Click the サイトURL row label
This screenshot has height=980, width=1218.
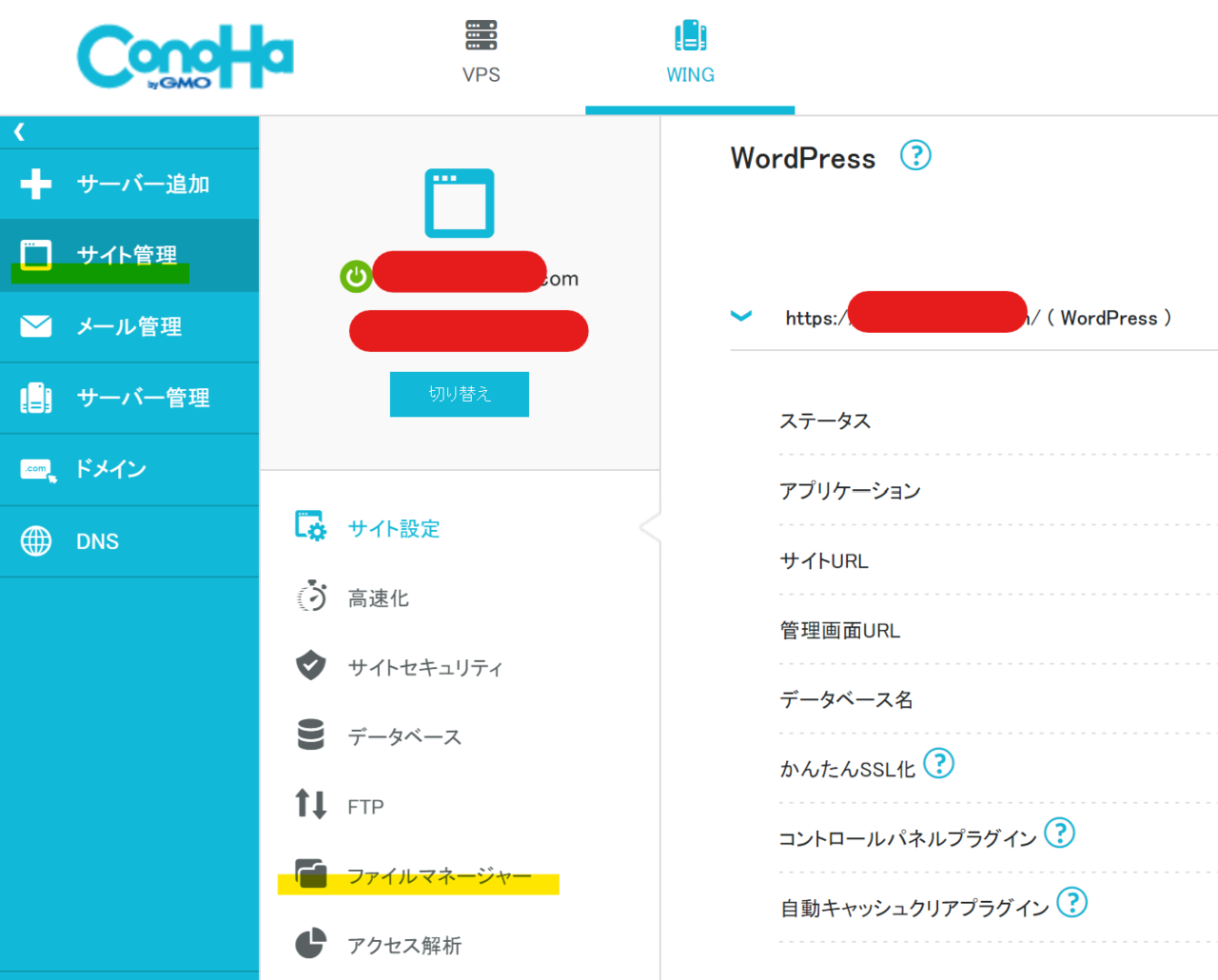tap(824, 560)
